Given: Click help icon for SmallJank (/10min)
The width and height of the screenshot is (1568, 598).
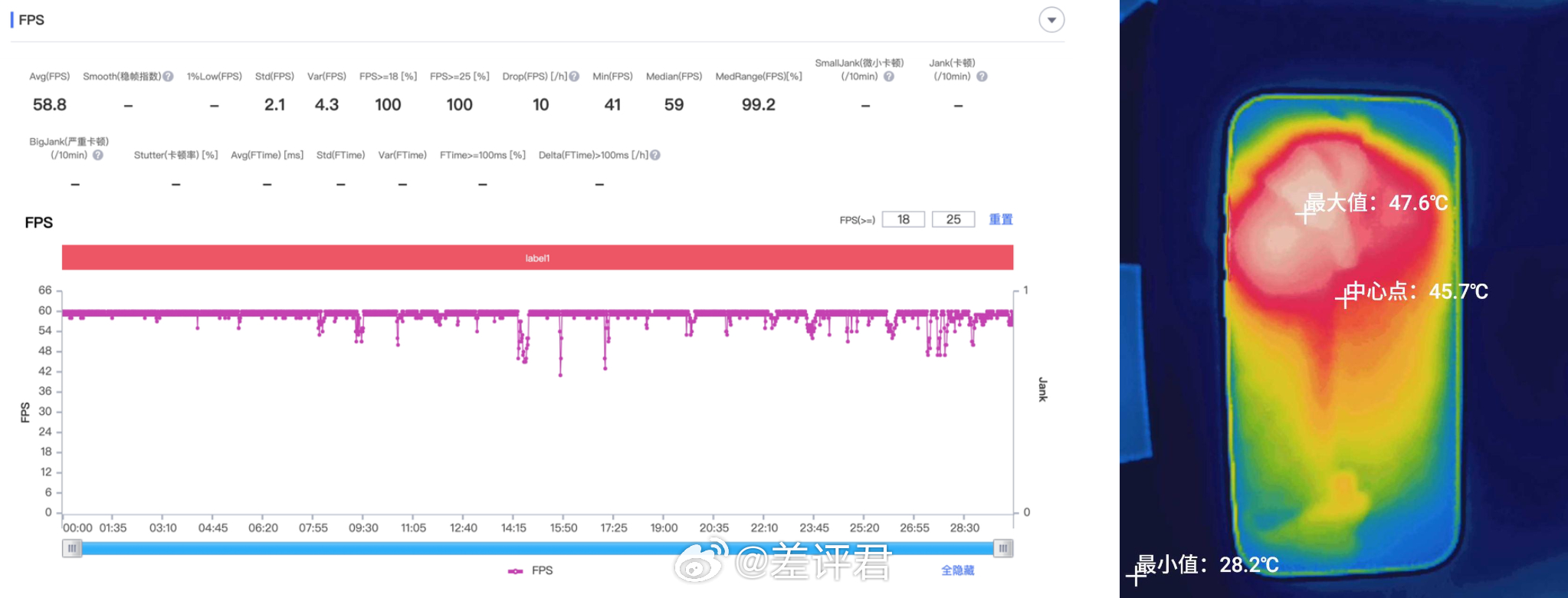Looking at the screenshot, I should click(x=889, y=77).
